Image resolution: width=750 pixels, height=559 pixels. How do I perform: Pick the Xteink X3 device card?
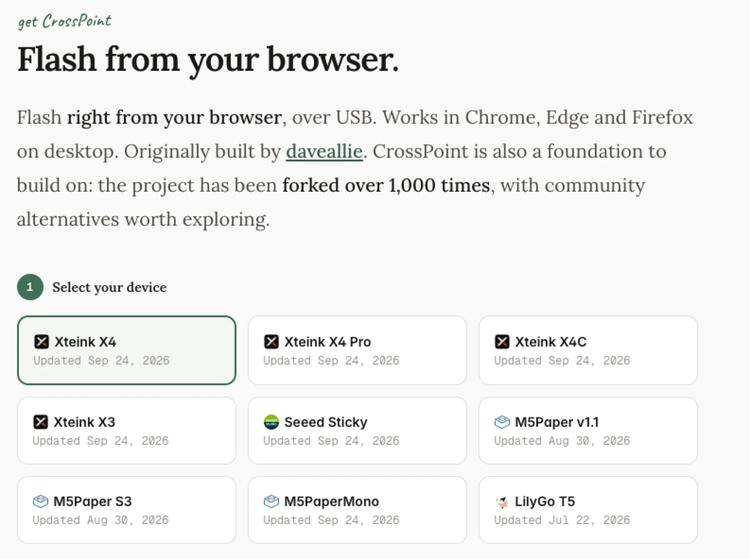[127, 430]
